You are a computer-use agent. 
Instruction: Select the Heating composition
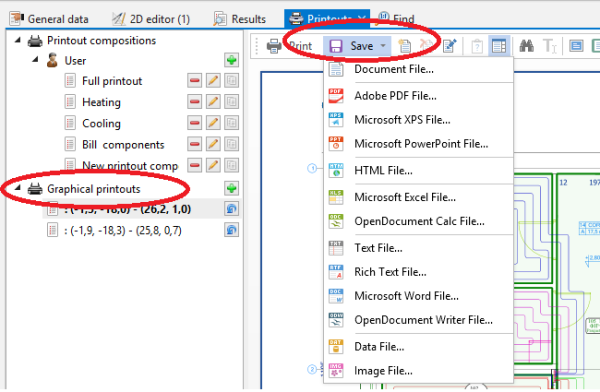(x=101, y=102)
